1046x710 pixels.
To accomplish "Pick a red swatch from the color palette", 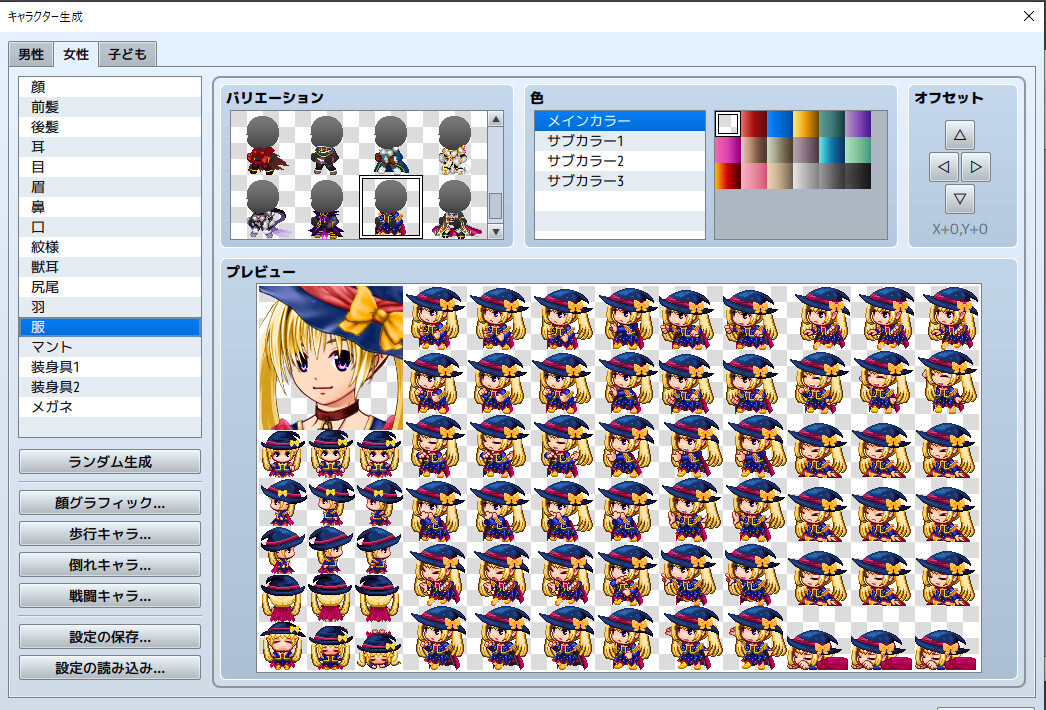I will [752, 124].
